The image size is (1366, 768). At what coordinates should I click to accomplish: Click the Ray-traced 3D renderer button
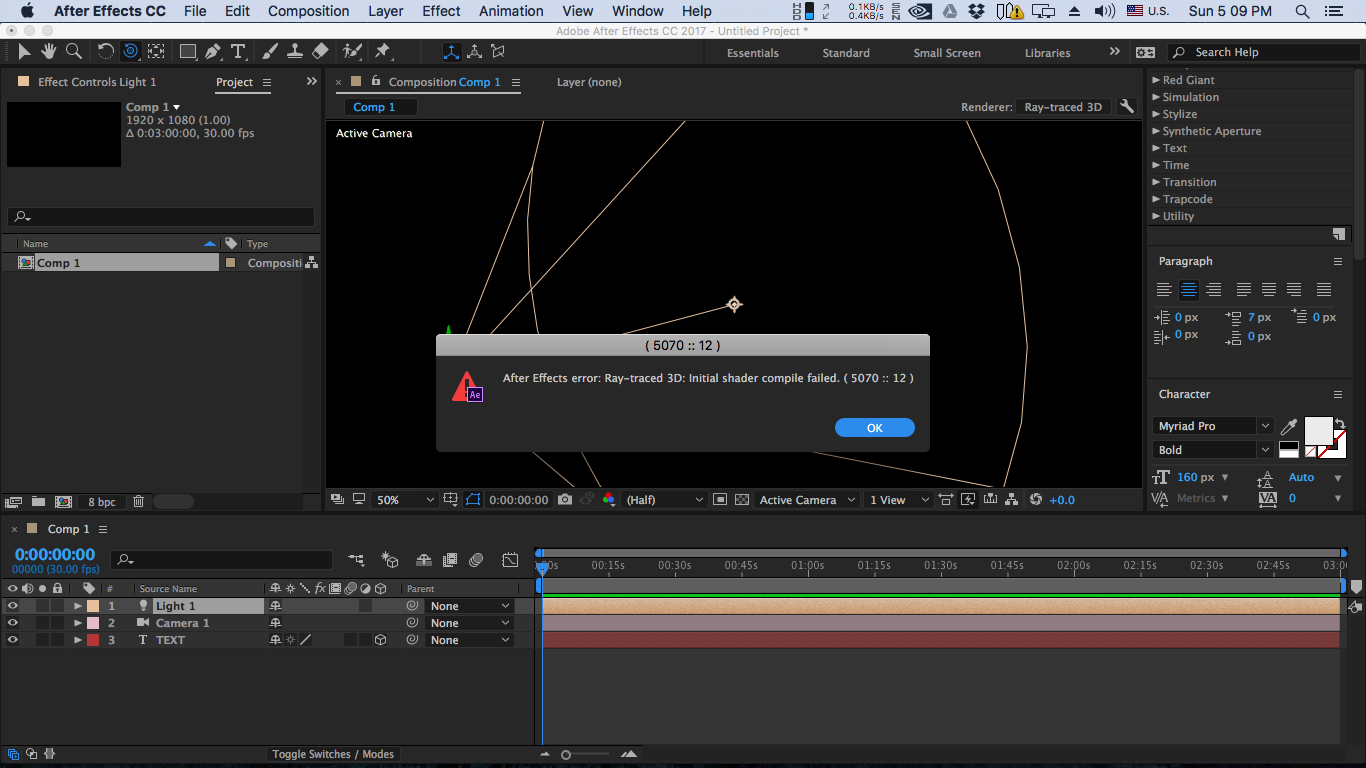pyautogui.click(x=1063, y=107)
